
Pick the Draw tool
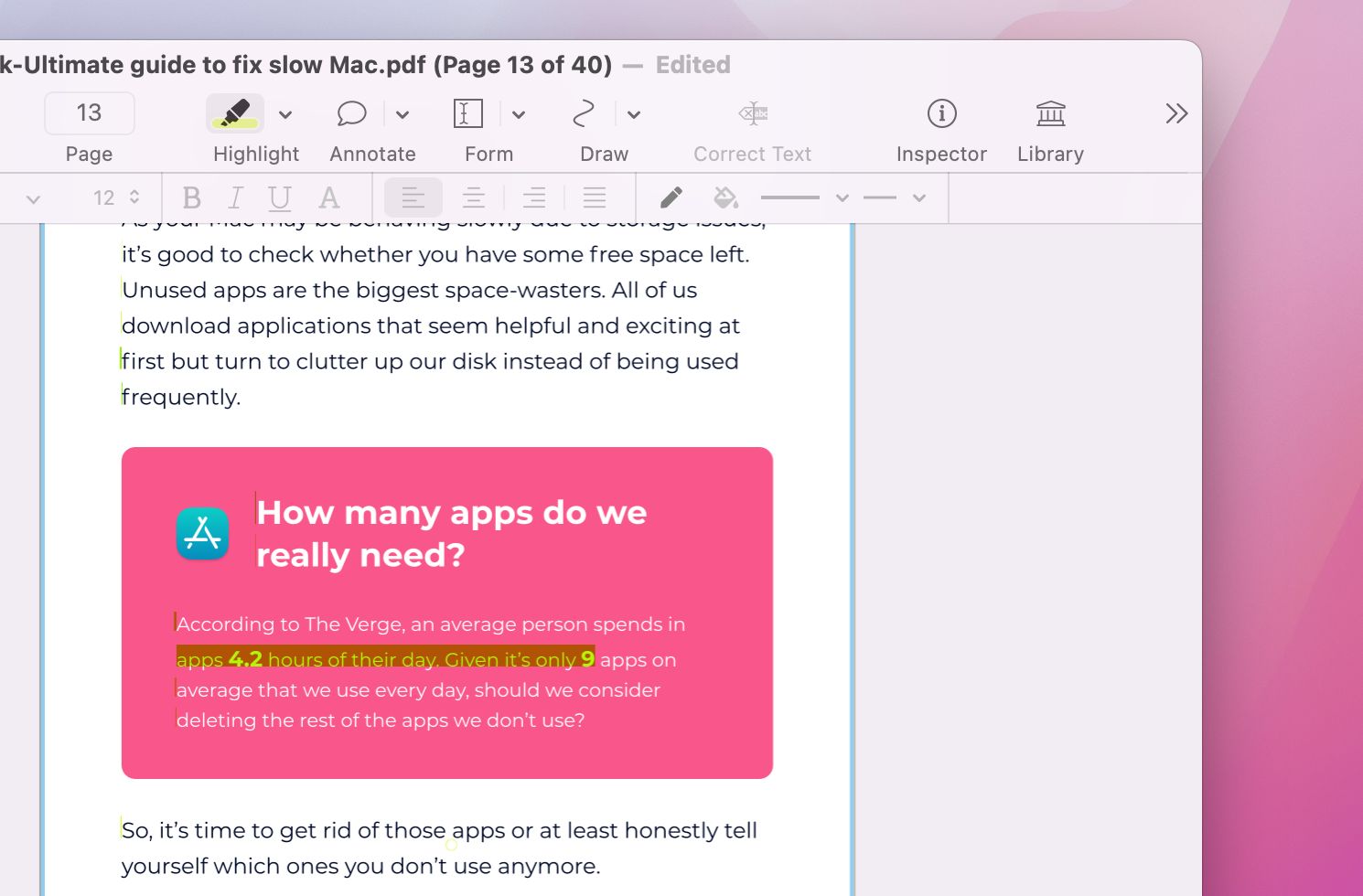585,113
